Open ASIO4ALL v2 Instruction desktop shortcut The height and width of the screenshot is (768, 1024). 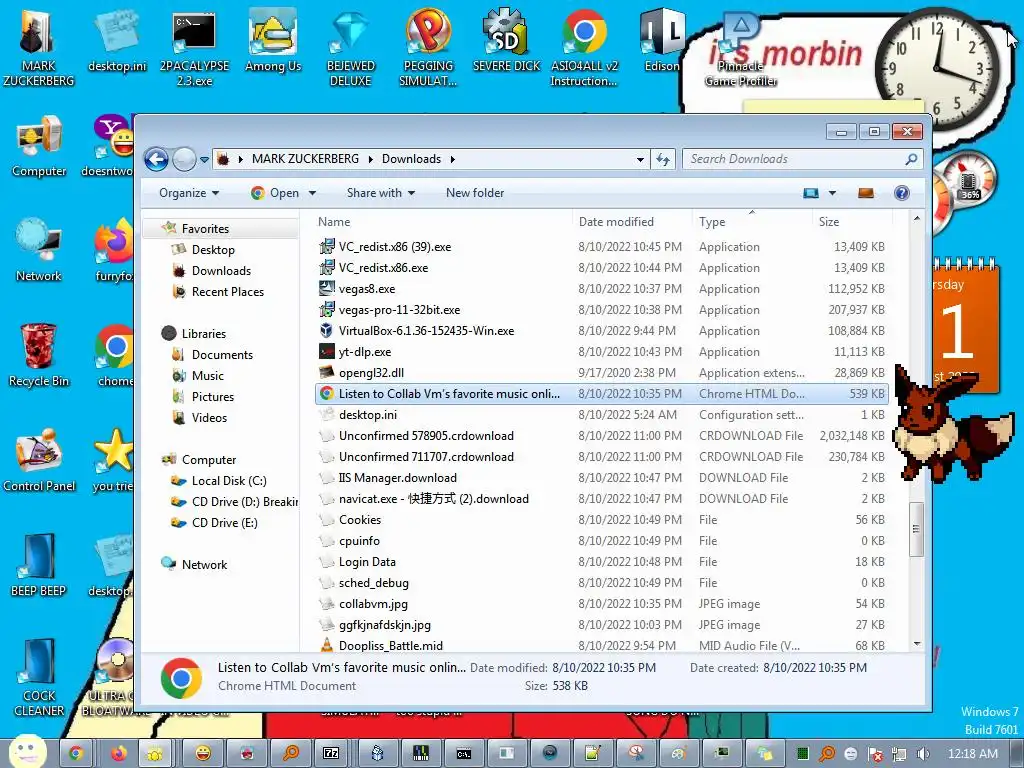coord(584,46)
